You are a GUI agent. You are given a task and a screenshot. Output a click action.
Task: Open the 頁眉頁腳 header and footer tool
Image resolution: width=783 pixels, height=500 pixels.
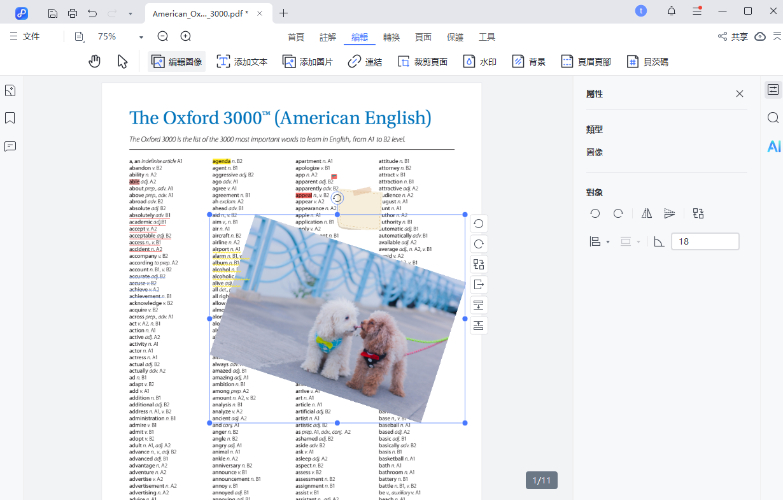(586, 62)
